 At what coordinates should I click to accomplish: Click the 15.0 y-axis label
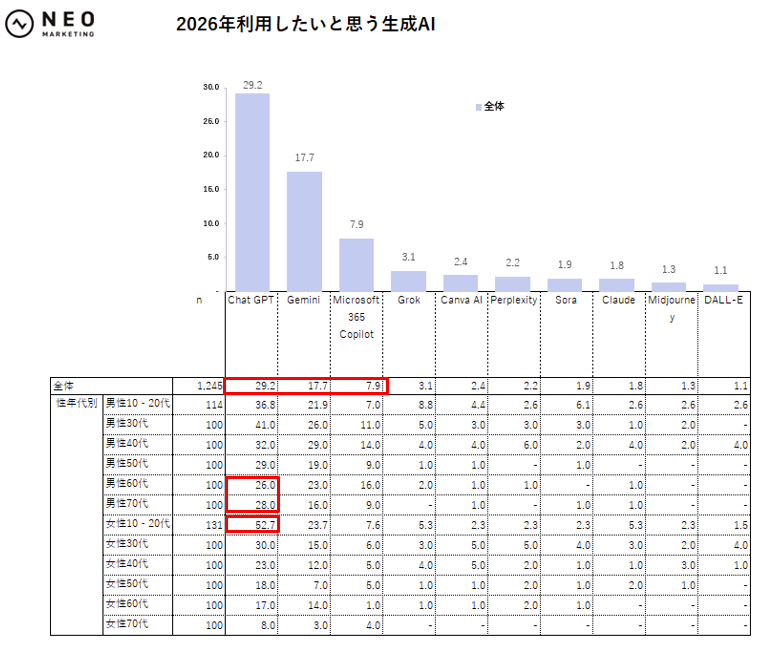pos(211,189)
